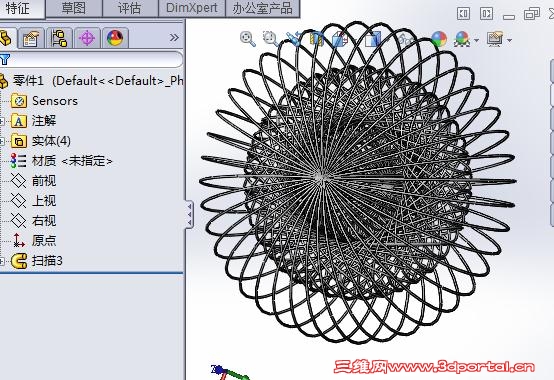Screen dimensions: 554x380
Task: Collapse the feature tree panel handle
Action: (x=189, y=214)
